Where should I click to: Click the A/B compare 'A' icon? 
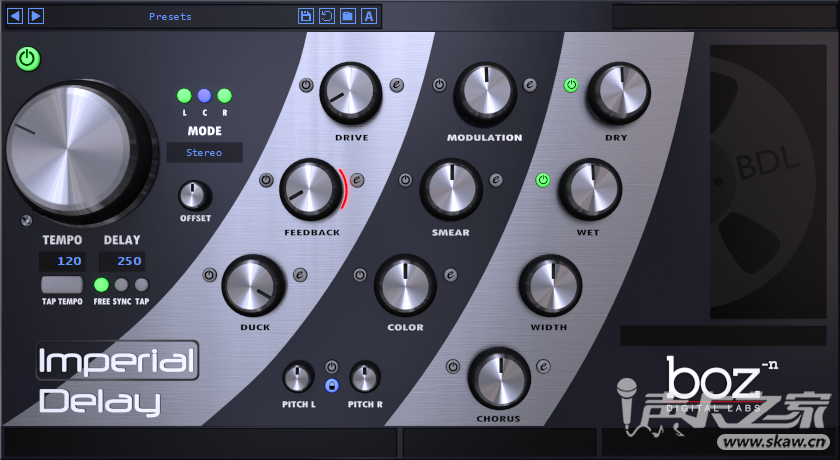pos(369,16)
